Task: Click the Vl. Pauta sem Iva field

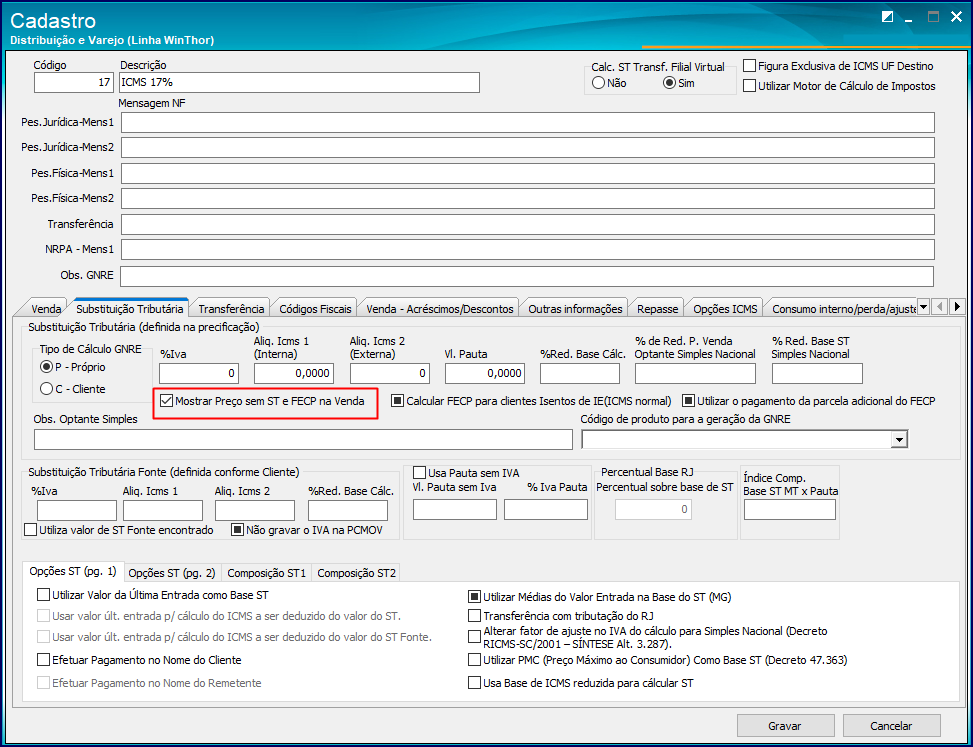Action: click(455, 509)
